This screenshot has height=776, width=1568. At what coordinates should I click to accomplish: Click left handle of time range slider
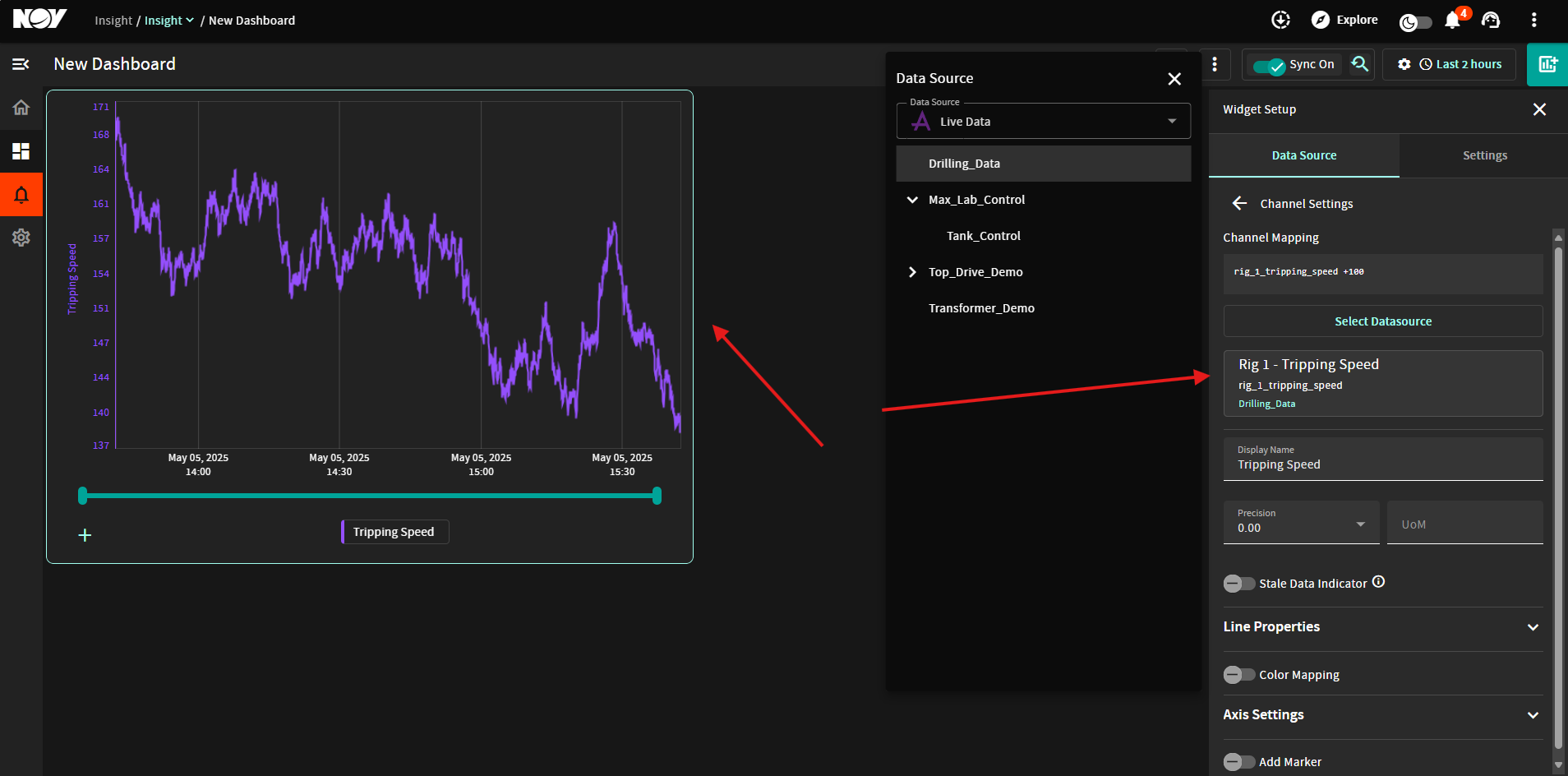tap(82, 496)
